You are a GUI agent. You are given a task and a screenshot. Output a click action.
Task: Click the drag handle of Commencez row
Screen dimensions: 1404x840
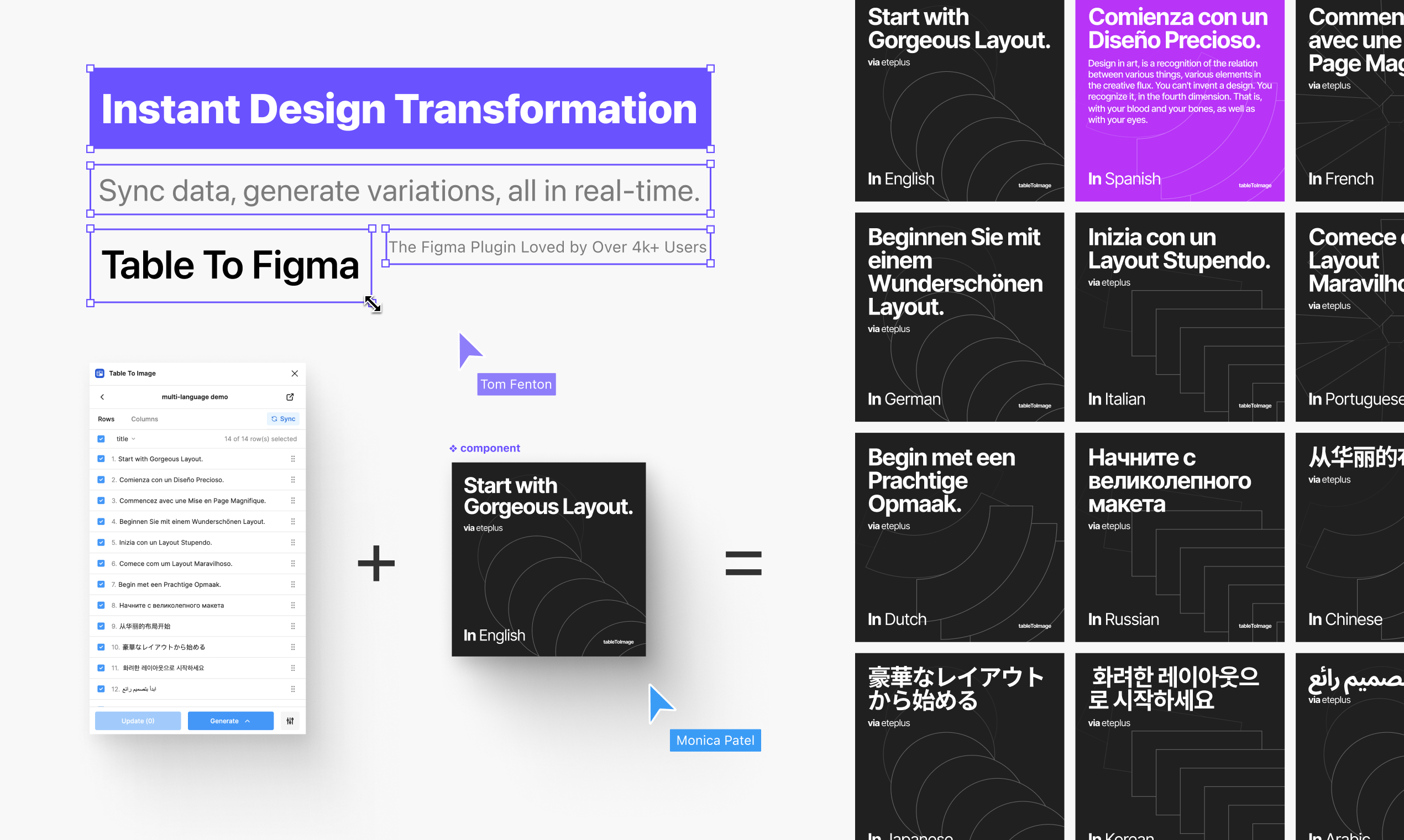coord(293,501)
